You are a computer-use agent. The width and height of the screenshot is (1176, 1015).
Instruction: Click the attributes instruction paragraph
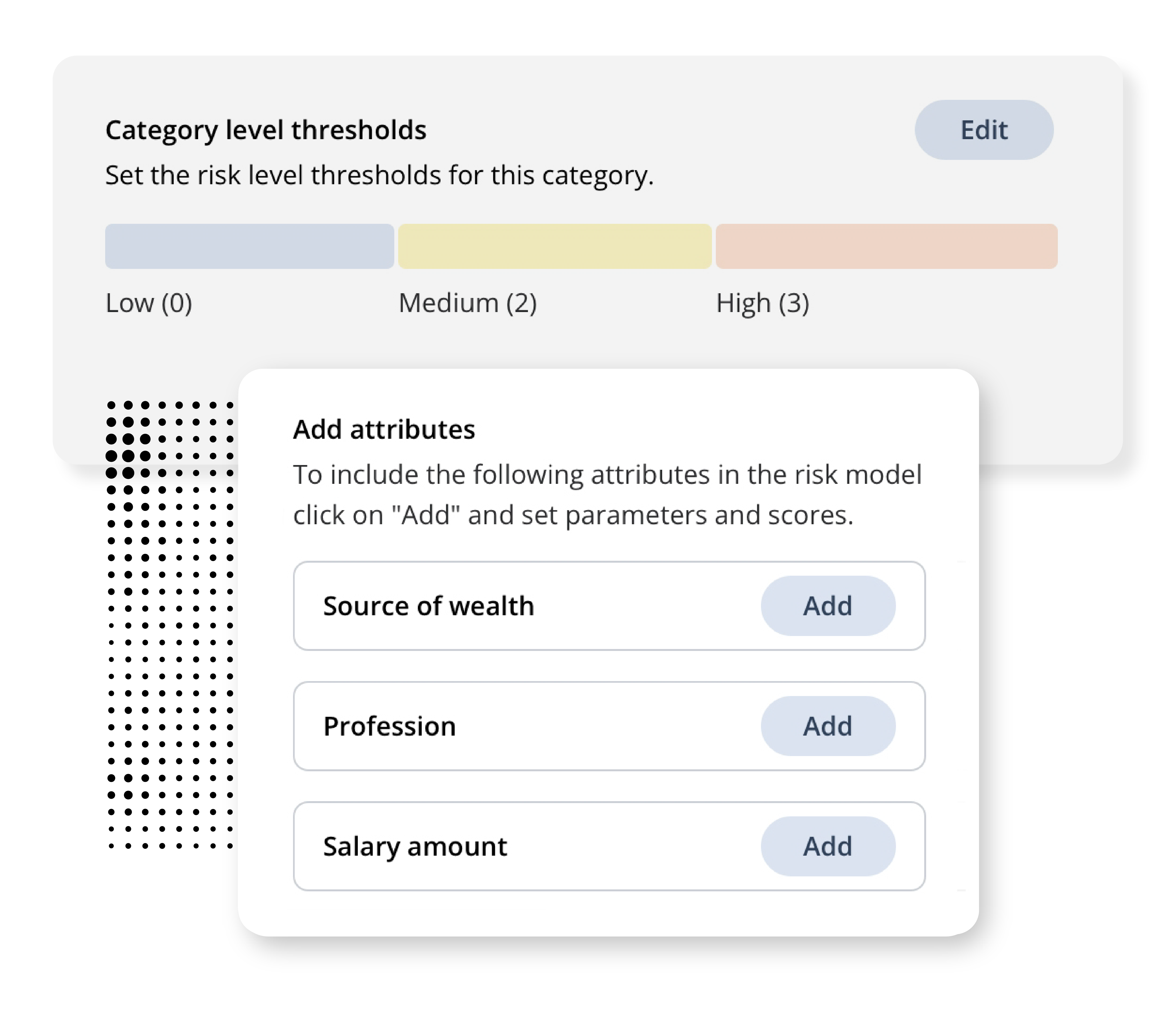(607, 495)
